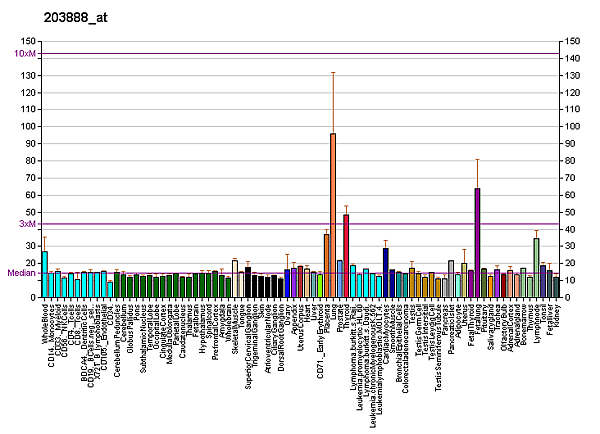Click the 150 tick on right axis
The image size is (600, 434).
tap(572, 41)
